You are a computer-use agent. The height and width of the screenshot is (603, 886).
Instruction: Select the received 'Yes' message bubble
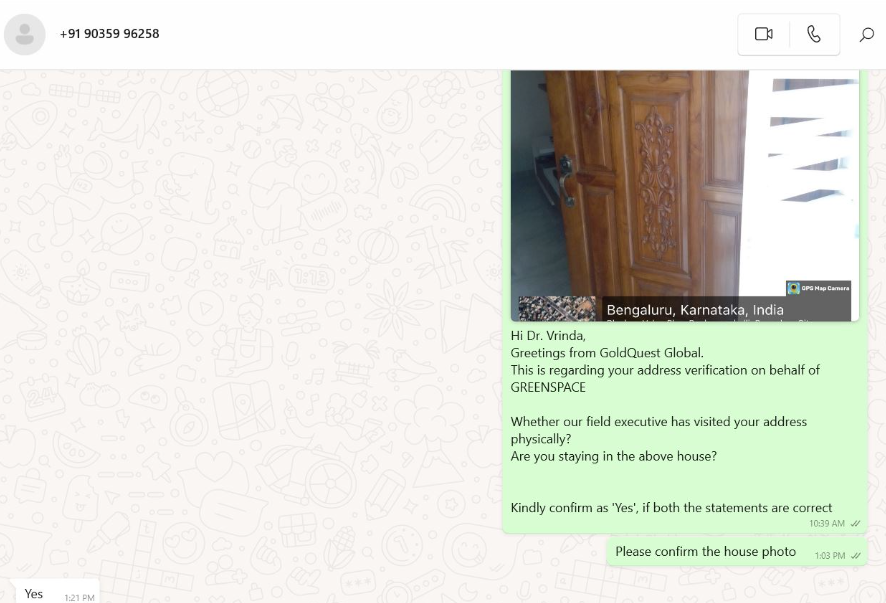point(55,591)
